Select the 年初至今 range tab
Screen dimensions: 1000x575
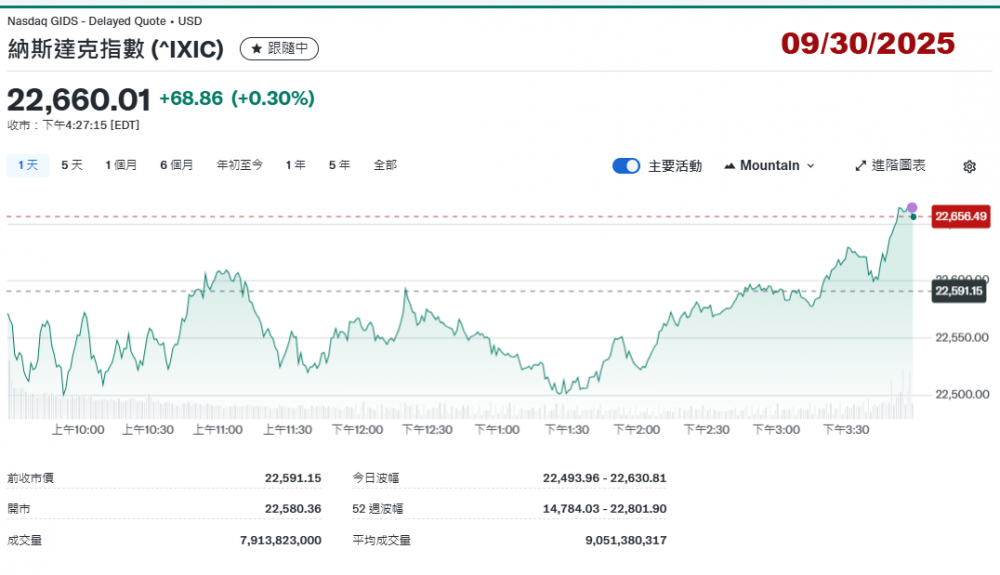[240, 165]
